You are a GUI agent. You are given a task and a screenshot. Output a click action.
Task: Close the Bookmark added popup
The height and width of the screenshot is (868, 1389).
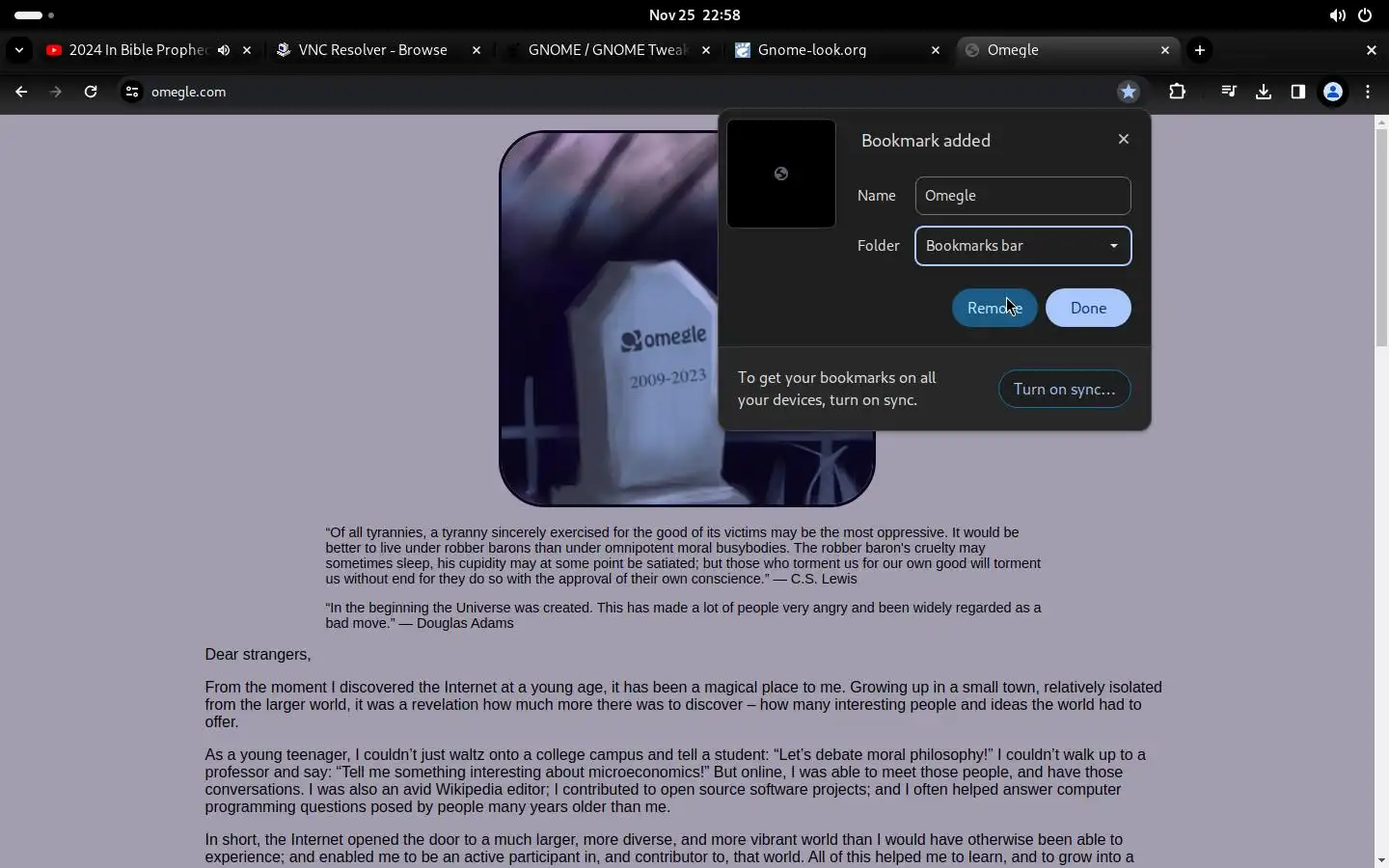pyautogui.click(x=1124, y=139)
